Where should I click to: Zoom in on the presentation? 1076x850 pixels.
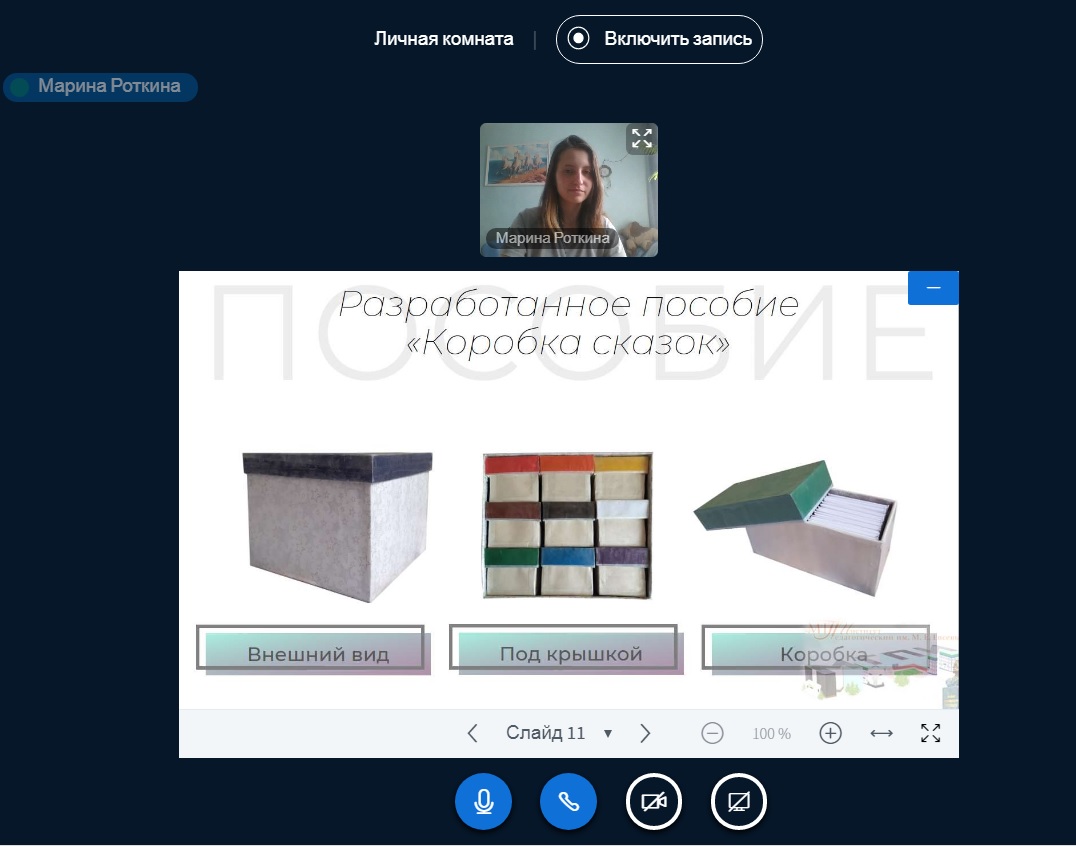pyautogui.click(x=830, y=734)
